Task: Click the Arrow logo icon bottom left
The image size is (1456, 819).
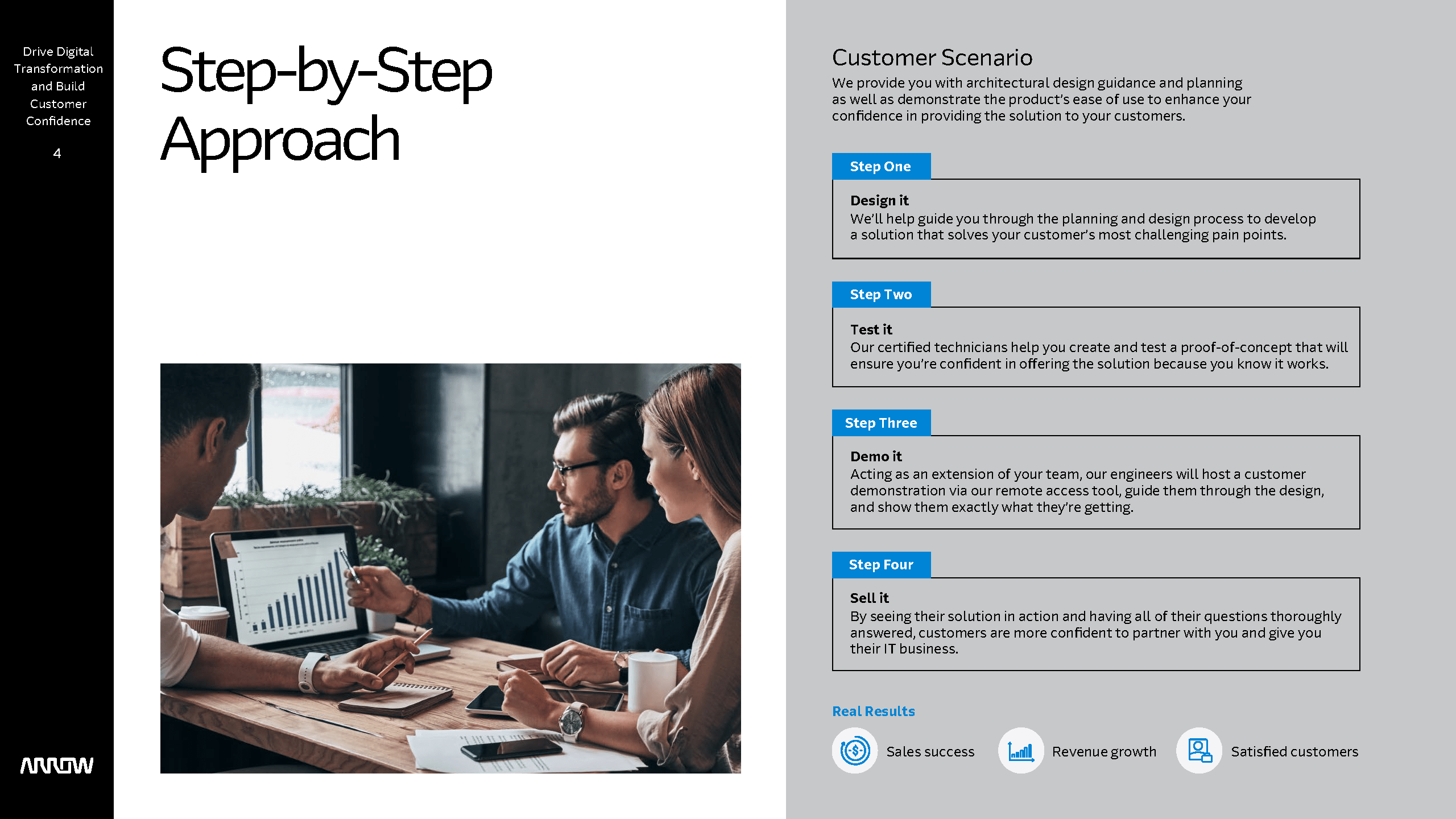Action: pos(57,765)
